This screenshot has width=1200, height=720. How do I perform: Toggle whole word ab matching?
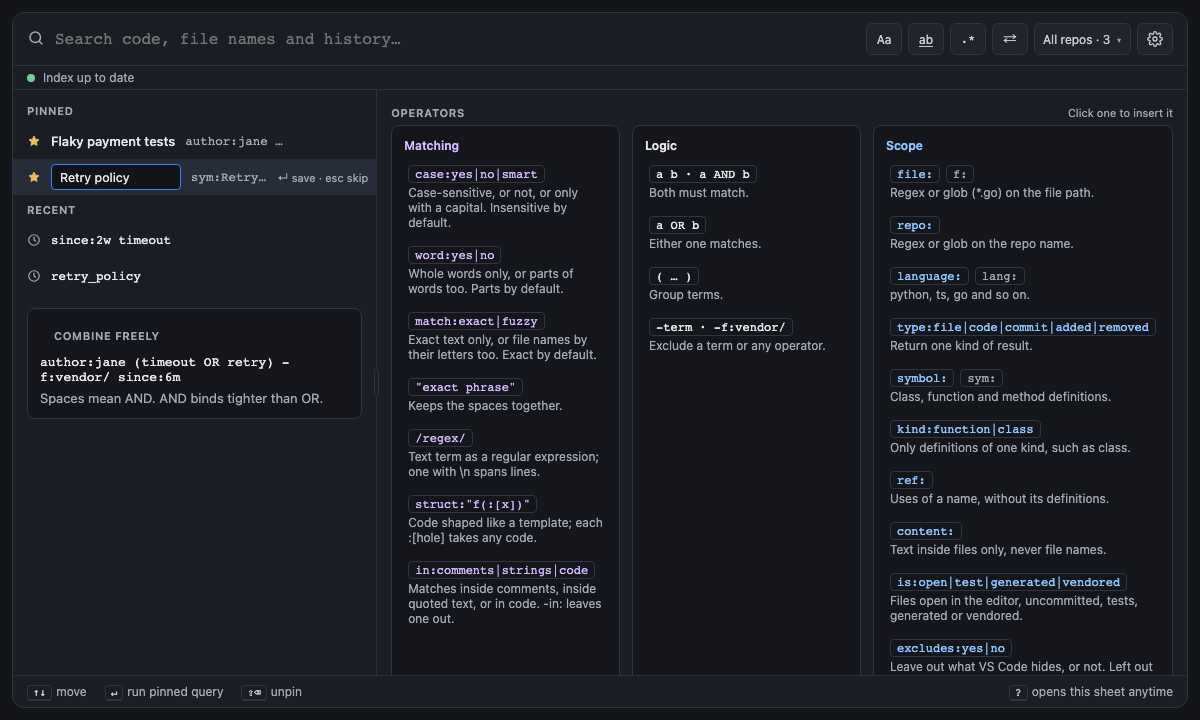[x=926, y=39]
